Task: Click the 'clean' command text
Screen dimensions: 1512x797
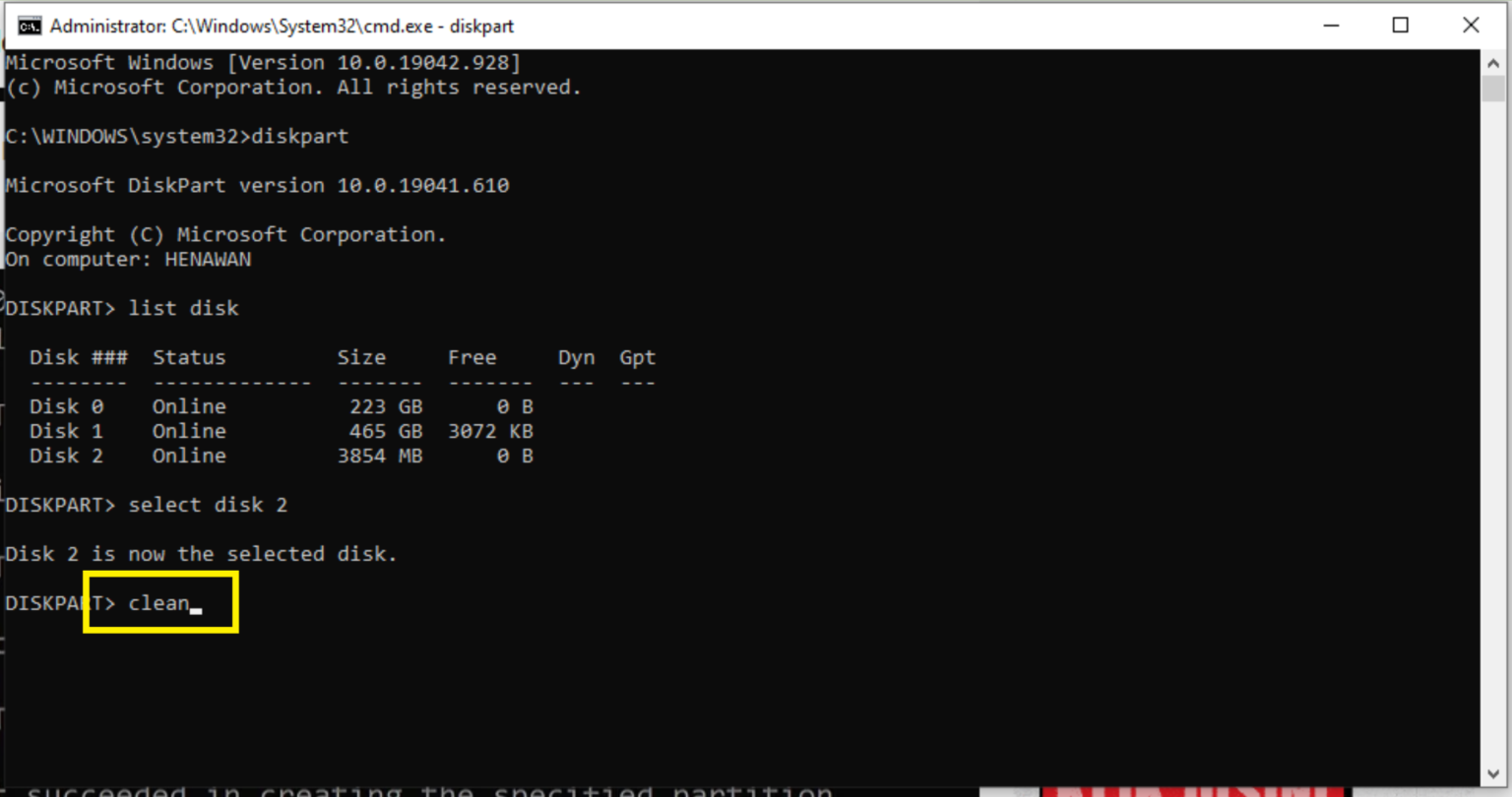Action: coord(158,603)
